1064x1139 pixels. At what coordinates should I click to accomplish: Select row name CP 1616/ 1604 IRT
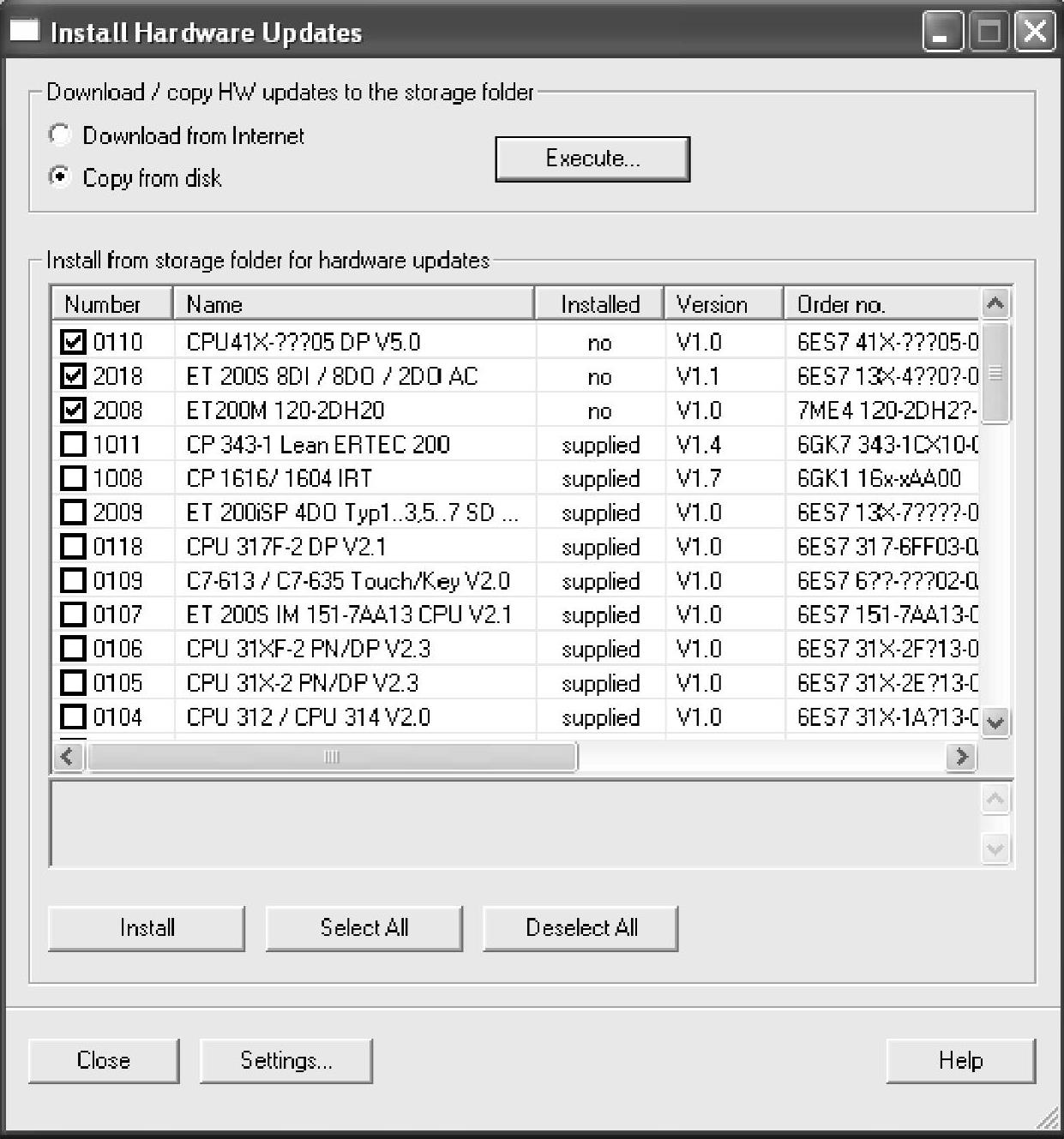(280, 478)
